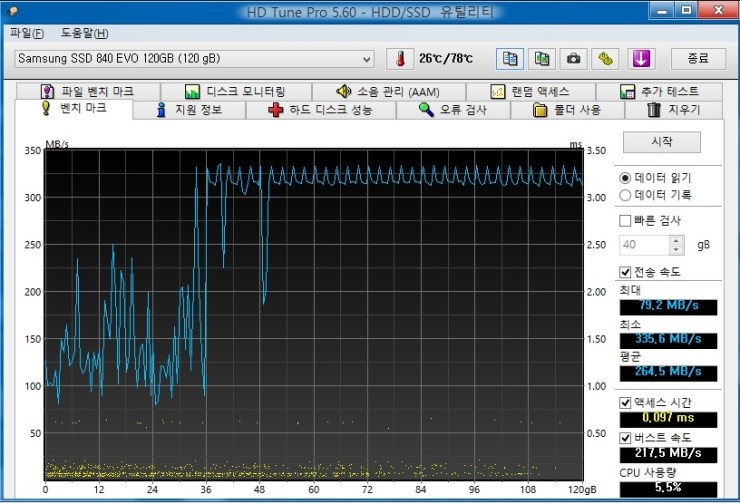Click the 217.5 MB/s burst rate value
This screenshot has height=504, width=740.
(x=668, y=454)
